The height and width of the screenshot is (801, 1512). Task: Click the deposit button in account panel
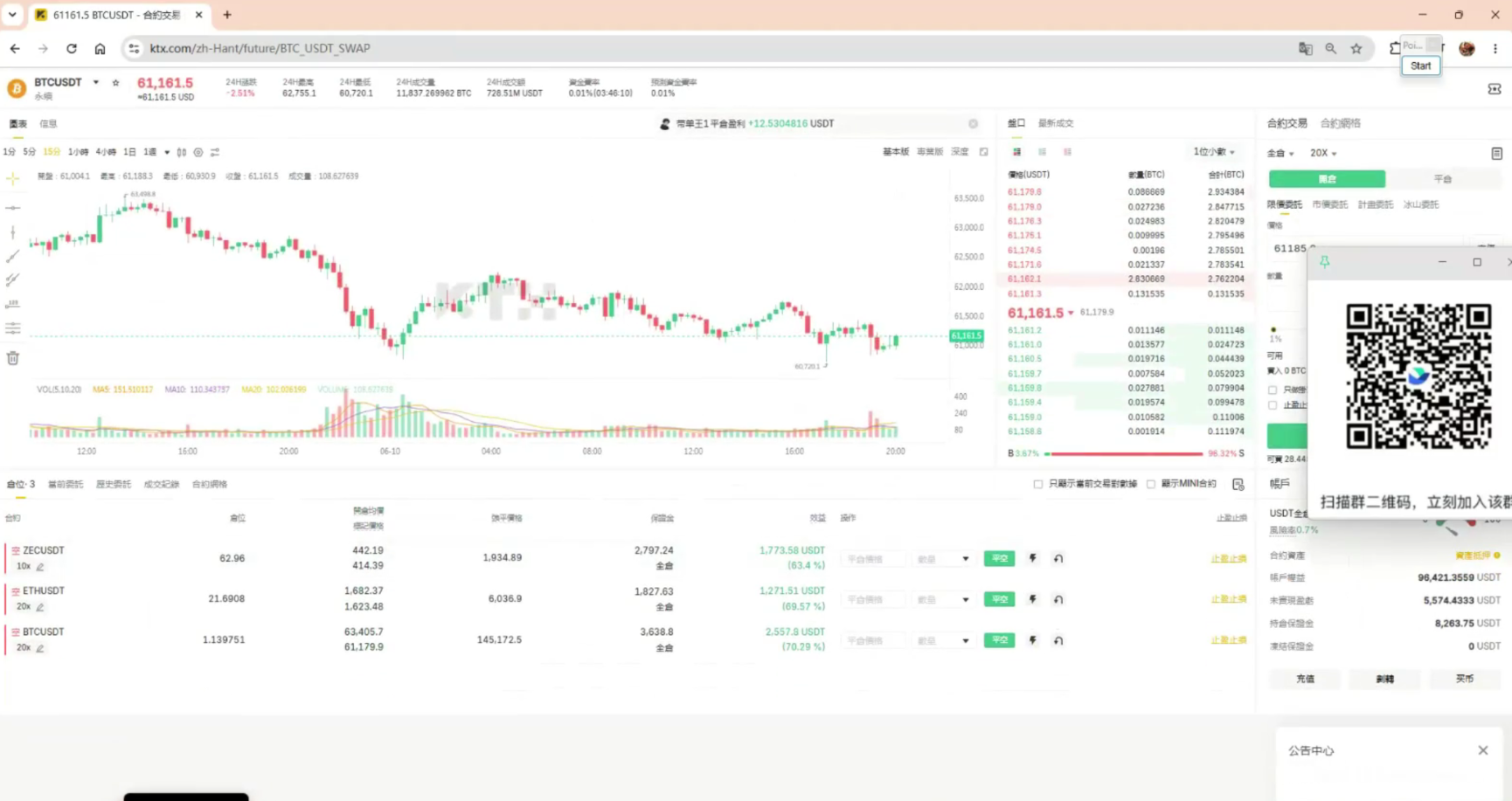coord(1305,679)
